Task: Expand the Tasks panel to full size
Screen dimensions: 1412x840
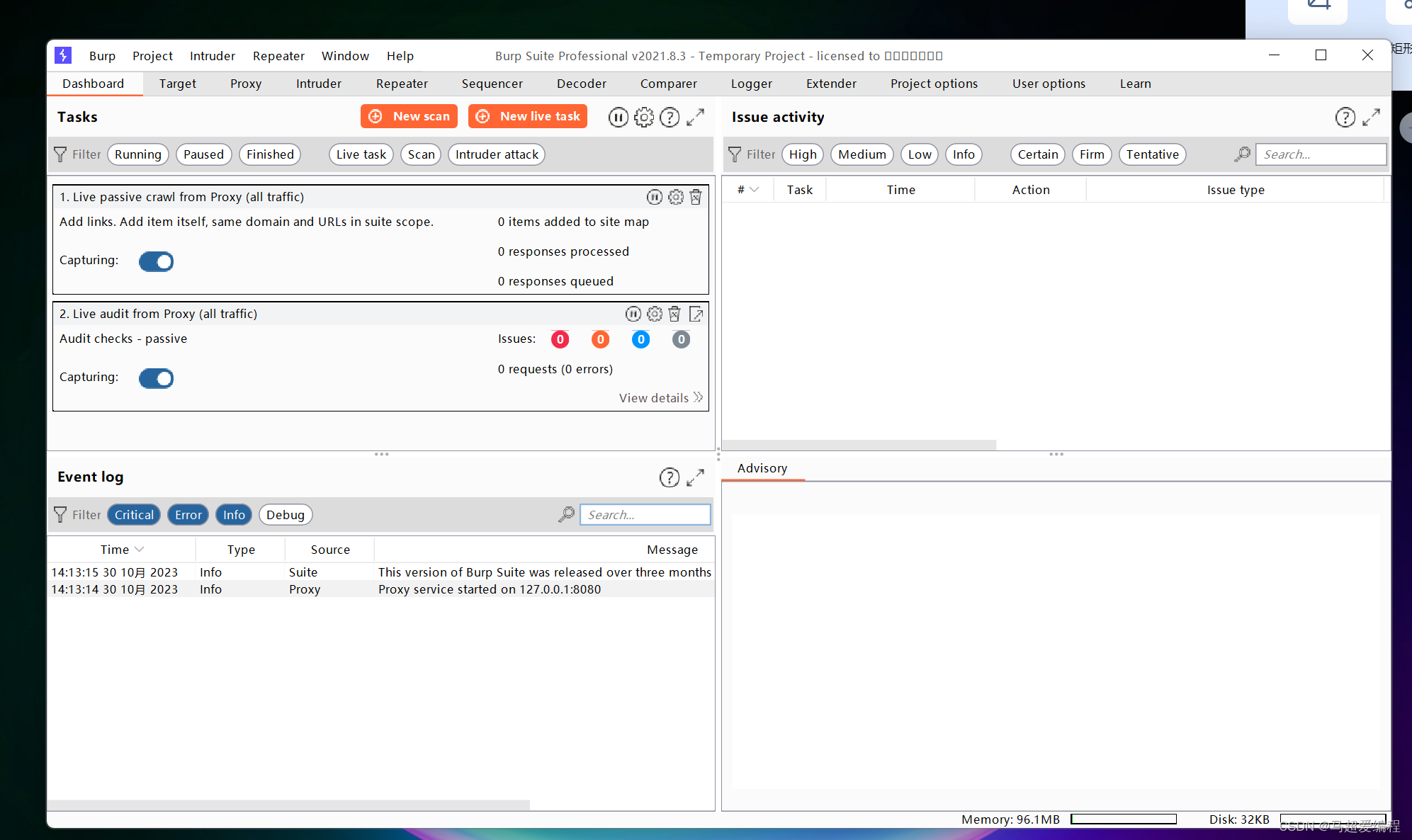Action: [x=696, y=117]
